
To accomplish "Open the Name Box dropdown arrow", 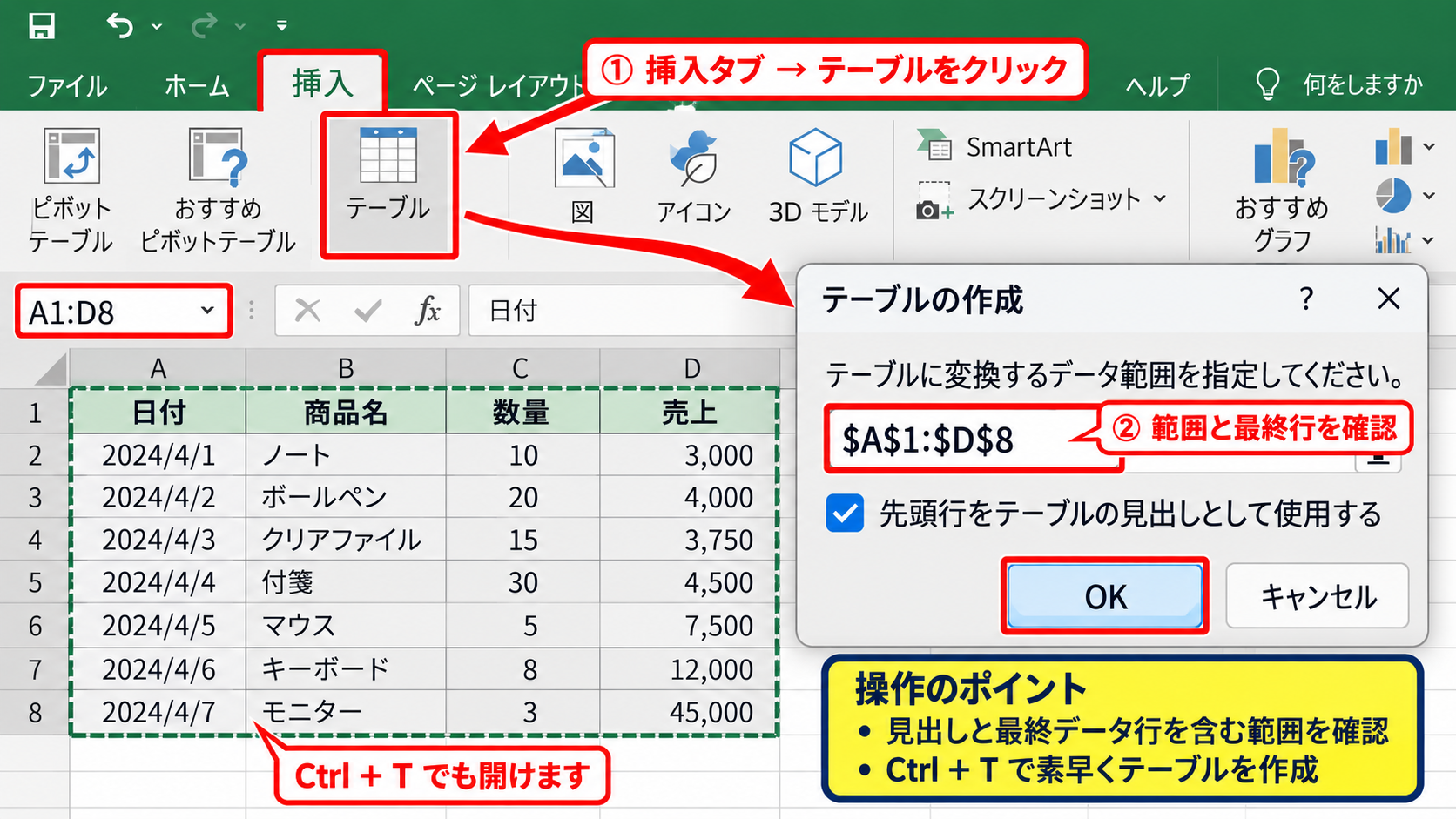I will pos(207,311).
